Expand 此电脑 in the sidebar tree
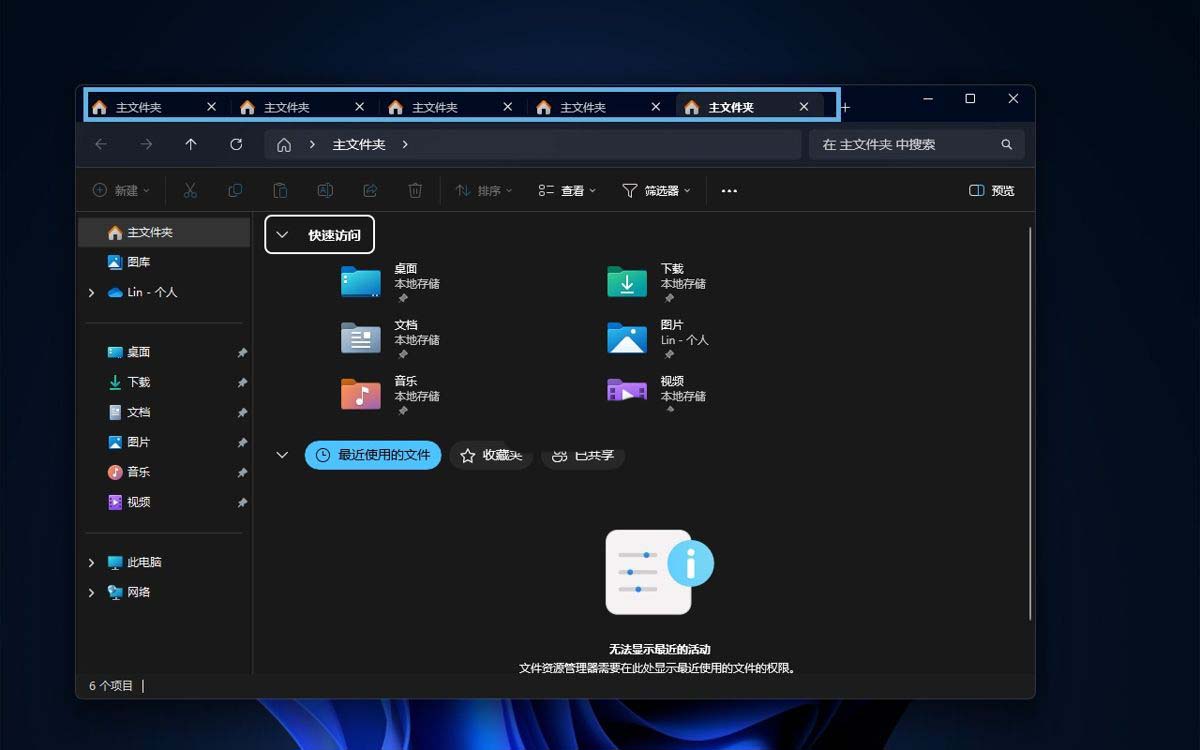 91,563
